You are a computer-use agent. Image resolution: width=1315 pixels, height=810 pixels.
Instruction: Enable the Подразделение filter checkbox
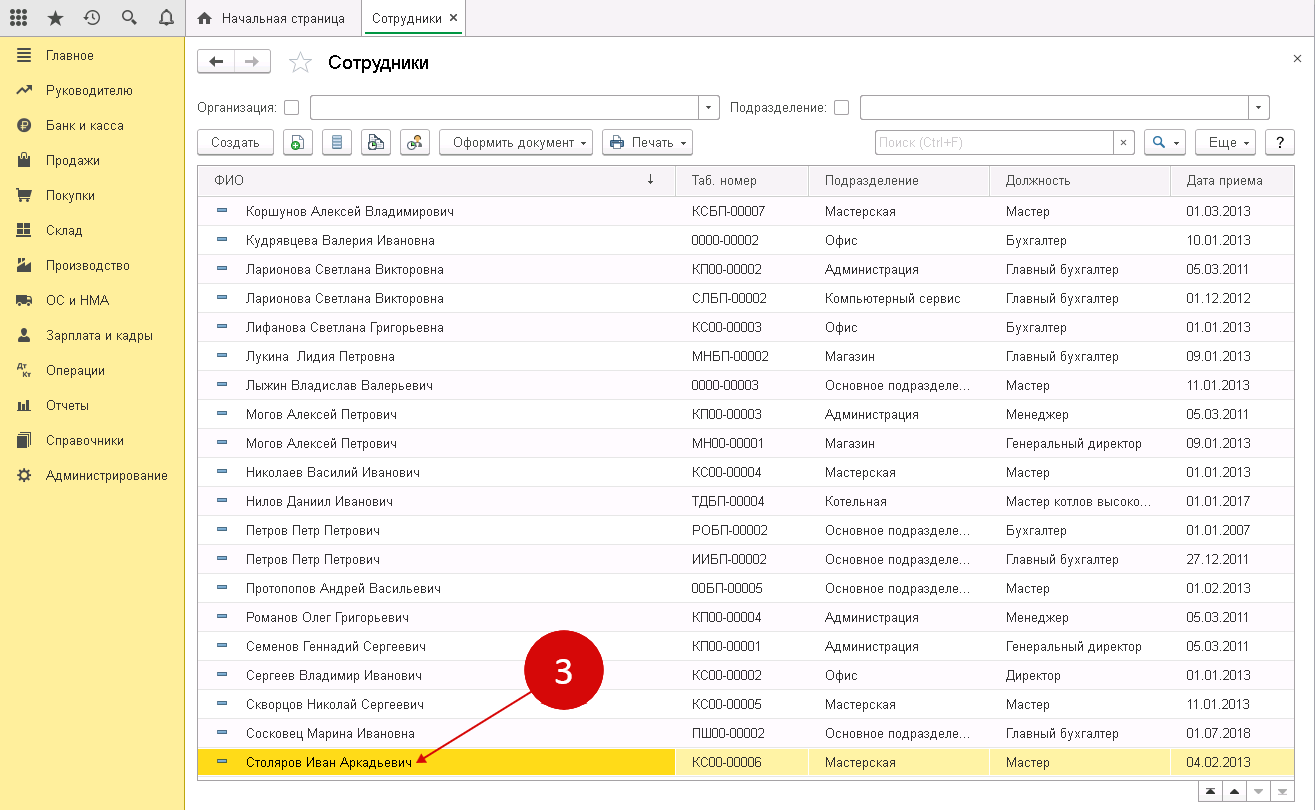pyautogui.click(x=841, y=107)
